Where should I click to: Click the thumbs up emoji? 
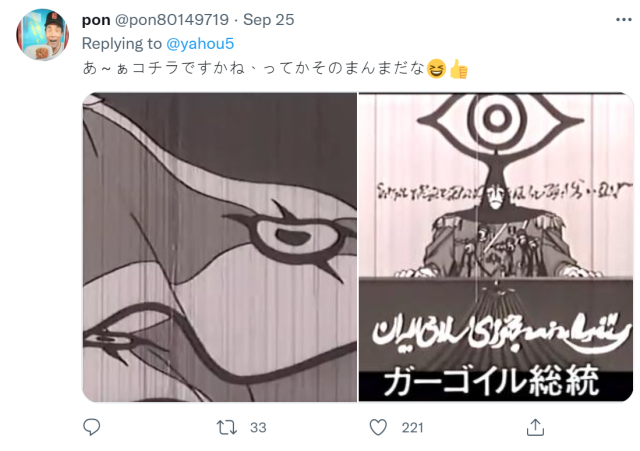[458, 68]
